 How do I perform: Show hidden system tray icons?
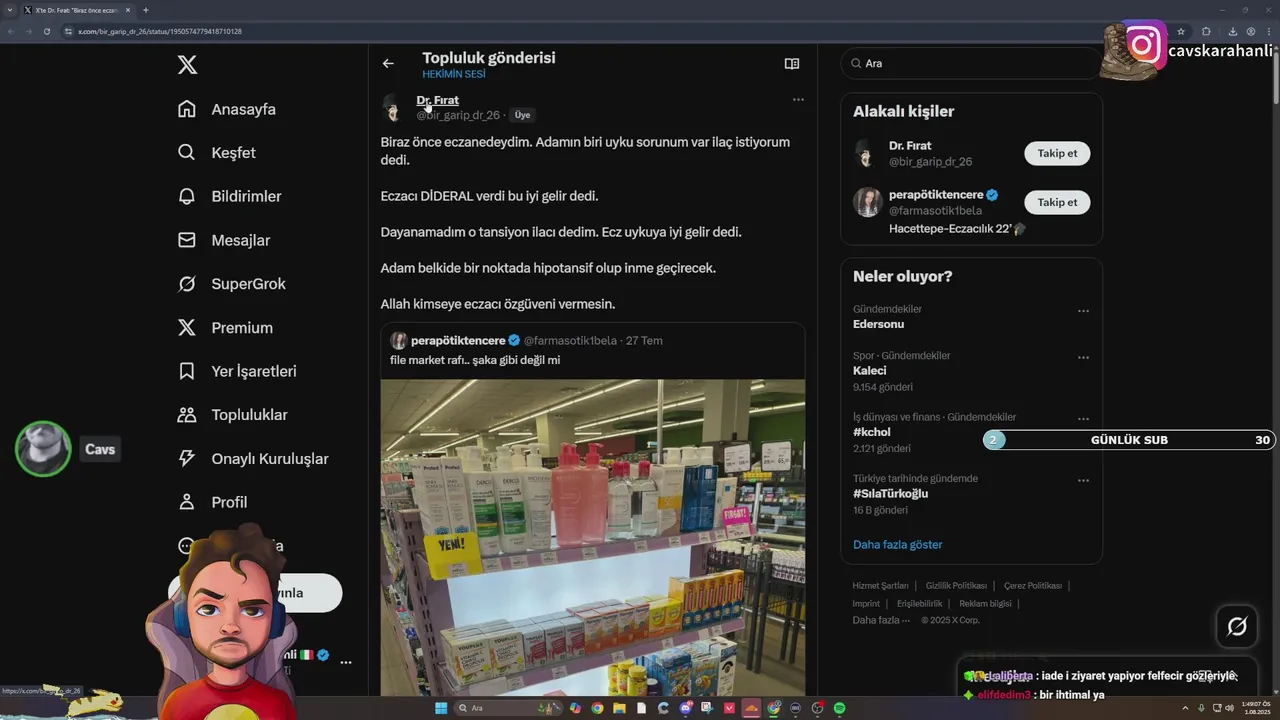pos(1186,708)
